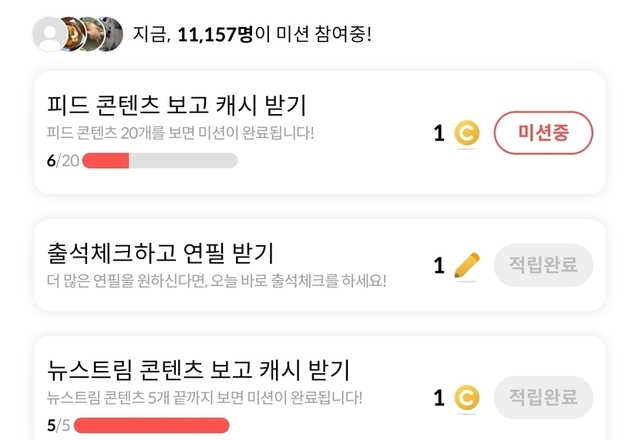The height and width of the screenshot is (440, 640).
Task: Click the completed 뉴스트림 progress bar
Action: [150, 425]
